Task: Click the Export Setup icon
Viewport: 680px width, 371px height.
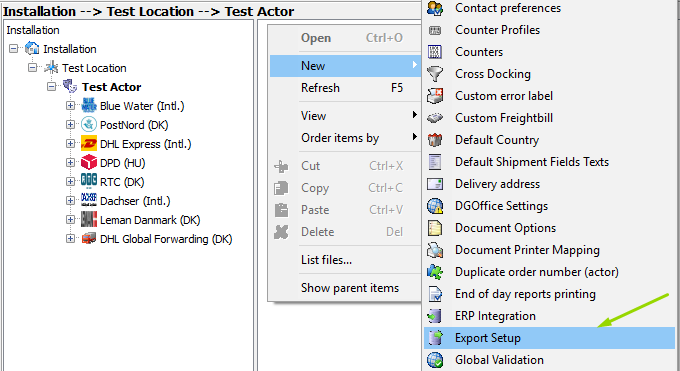Action: click(435, 338)
